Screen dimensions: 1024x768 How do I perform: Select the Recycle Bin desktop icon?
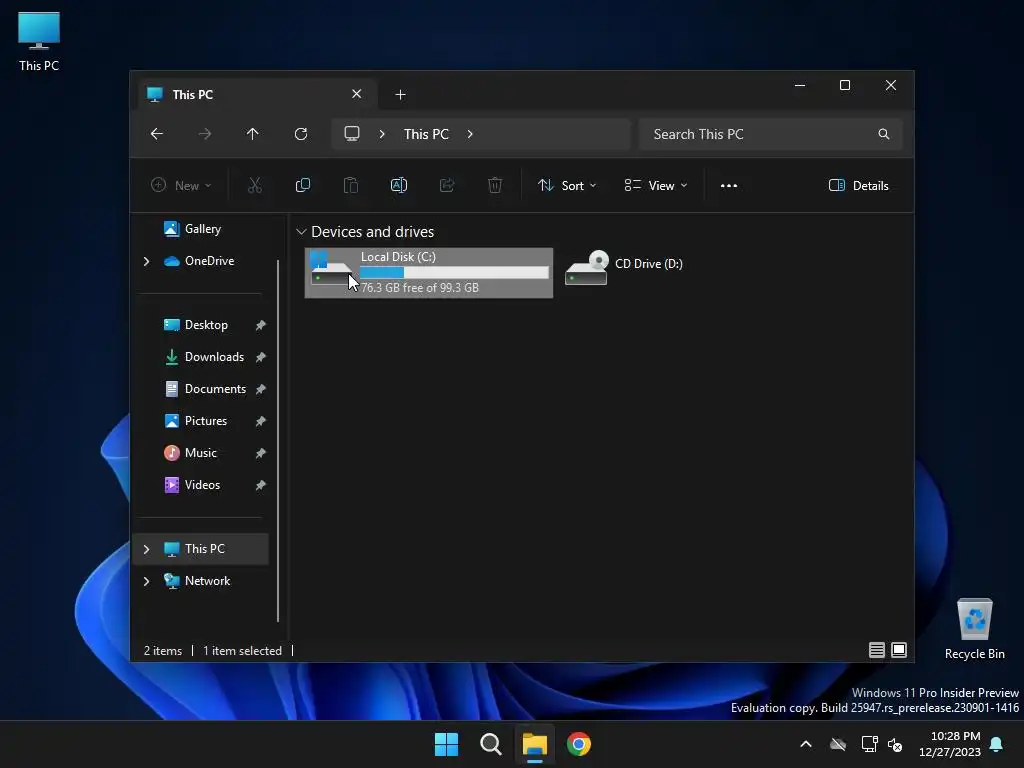(974, 629)
